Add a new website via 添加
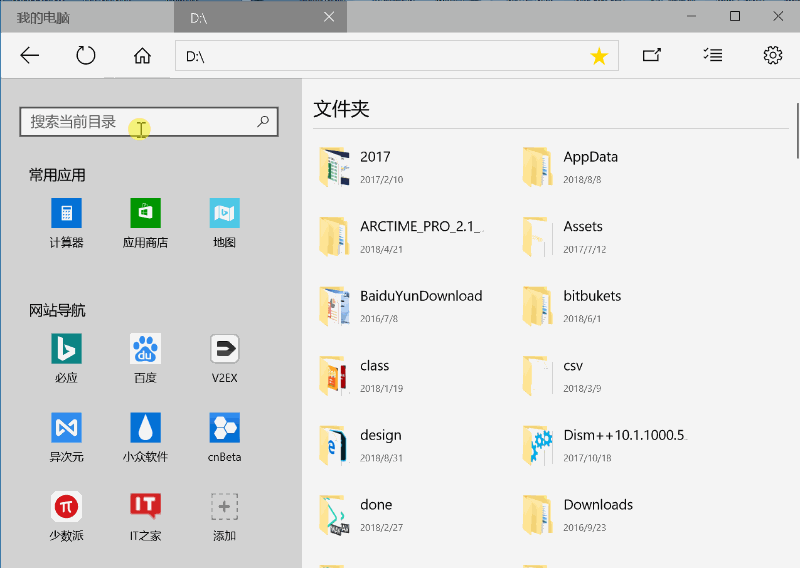 coord(224,516)
